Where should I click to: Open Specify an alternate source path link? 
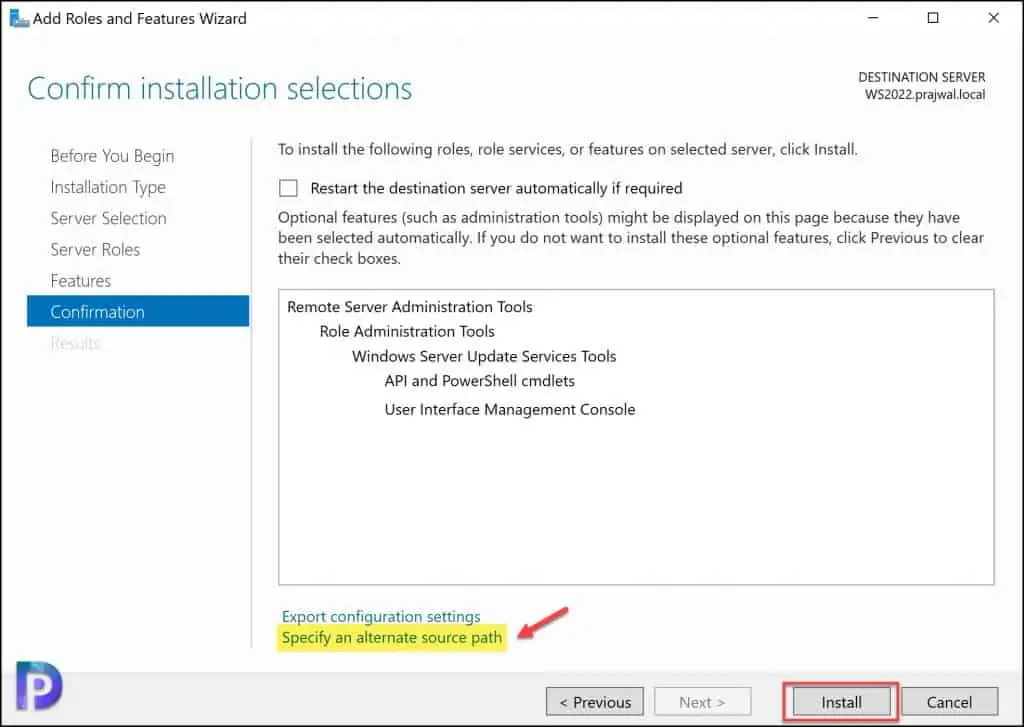(392, 637)
